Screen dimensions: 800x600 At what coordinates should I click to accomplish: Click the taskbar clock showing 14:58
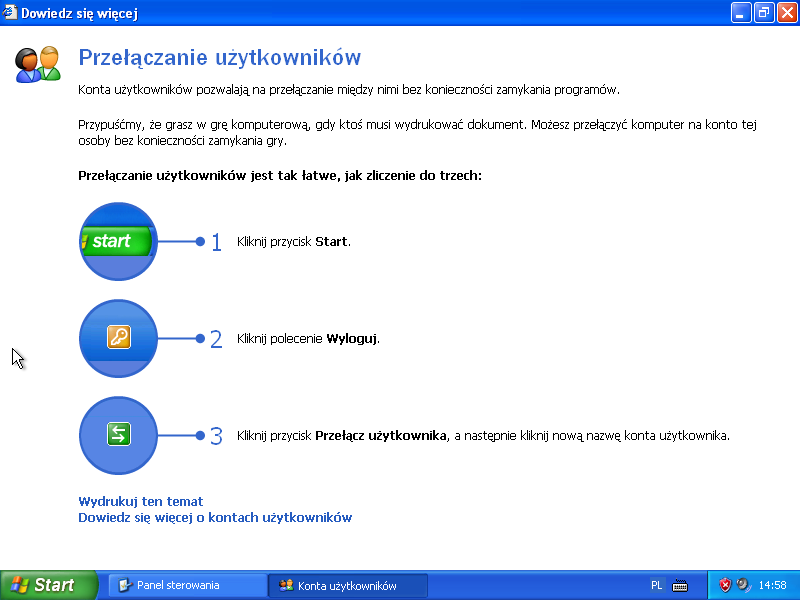click(x=772, y=585)
